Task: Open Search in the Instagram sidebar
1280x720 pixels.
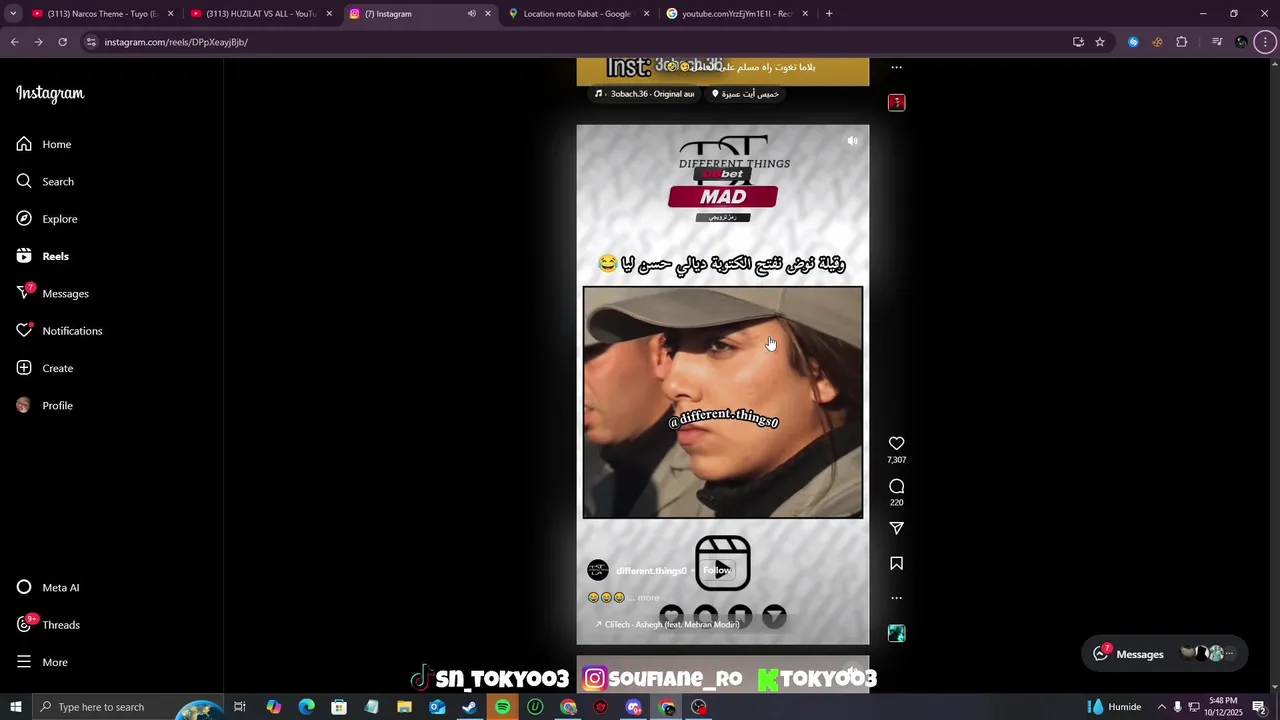Action: [45, 181]
